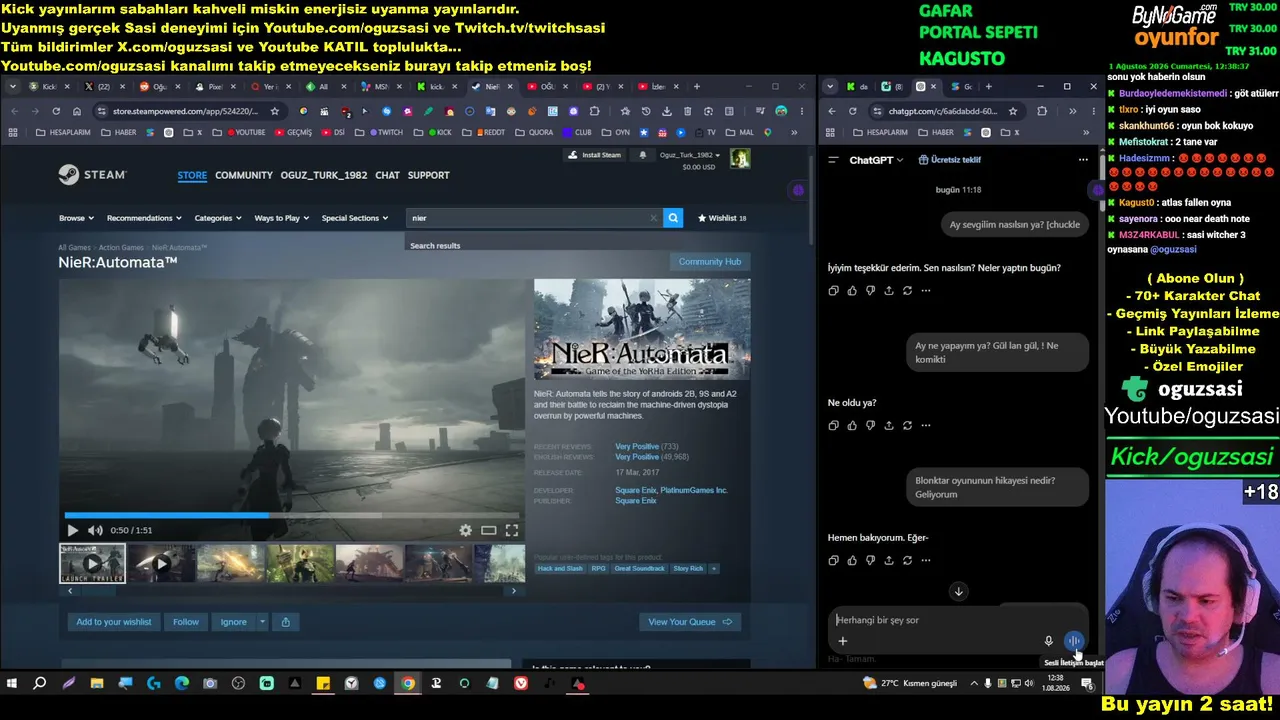Mute the trailer video volume
Image resolution: width=1280 pixels, height=720 pixels.
[95, 530]
